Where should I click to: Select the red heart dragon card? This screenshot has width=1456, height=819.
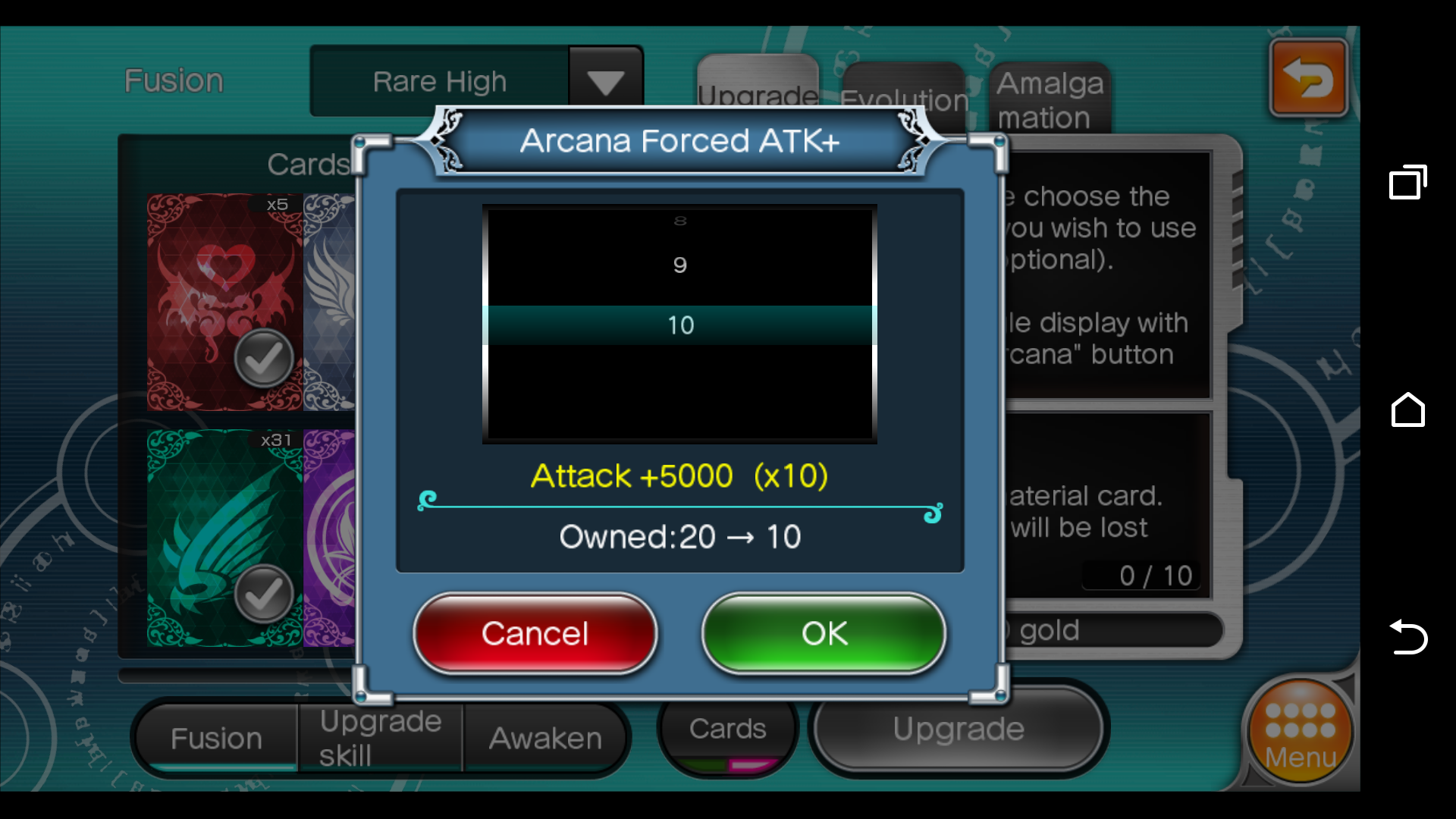click(x=224, y=302)
